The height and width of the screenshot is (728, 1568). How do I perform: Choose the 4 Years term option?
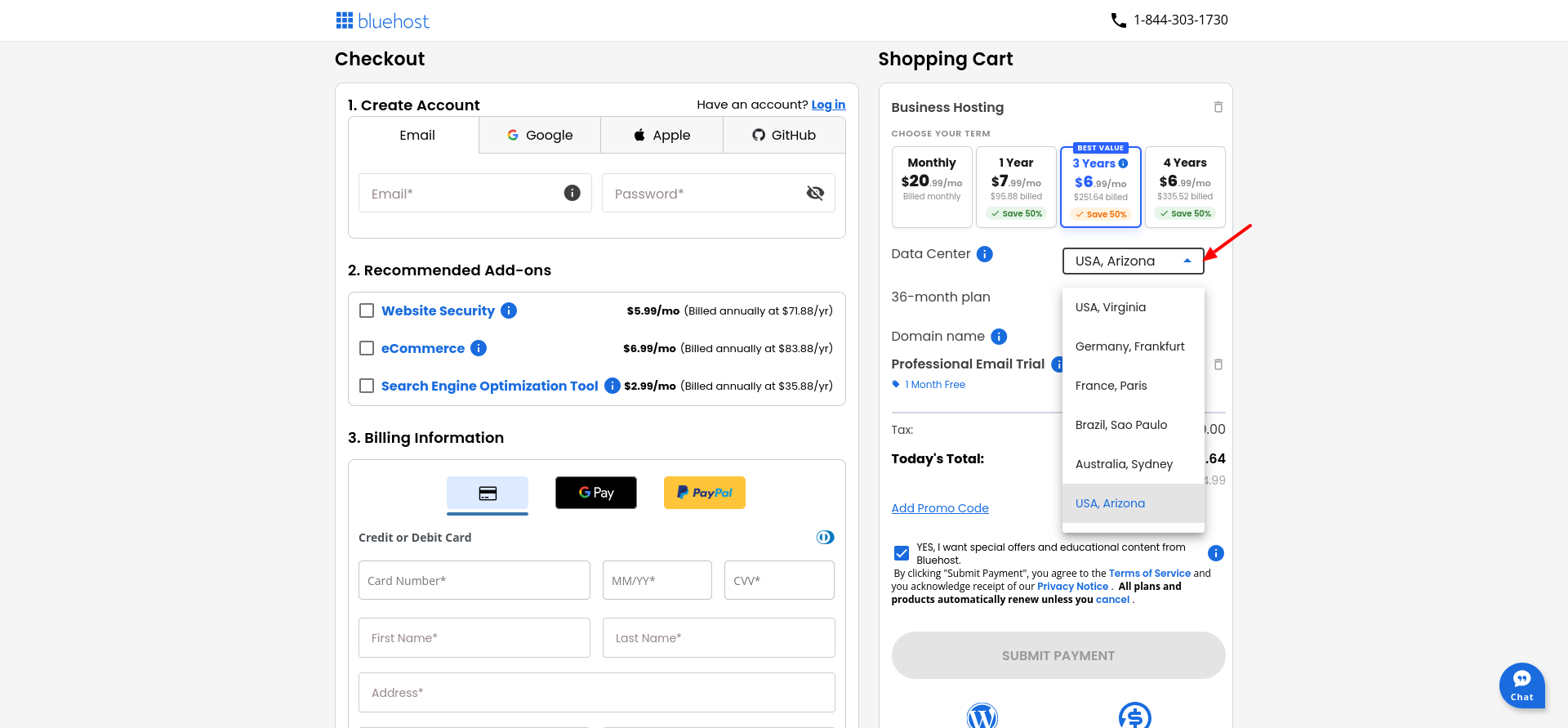pos(1185,186)
